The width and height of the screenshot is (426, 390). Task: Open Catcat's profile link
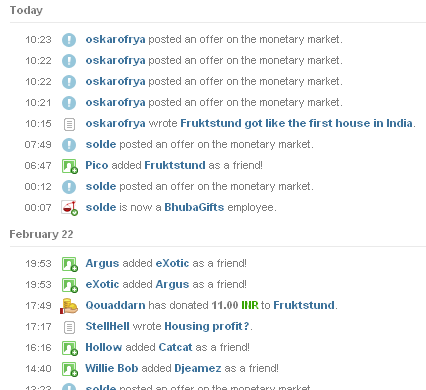175,347
